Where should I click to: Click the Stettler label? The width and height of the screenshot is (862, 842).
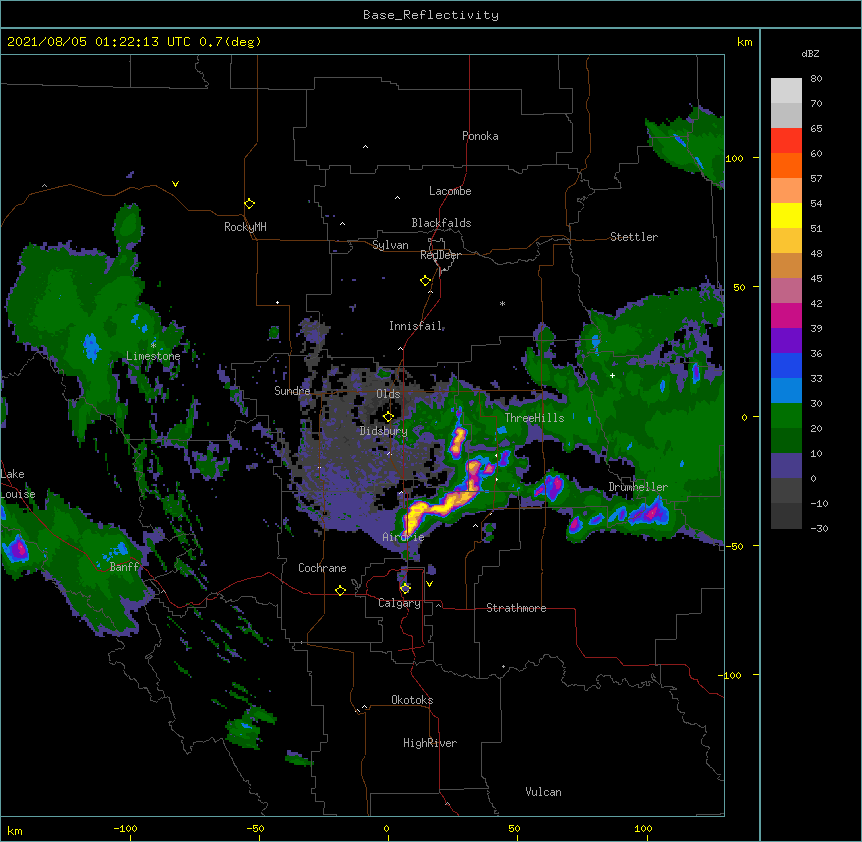(634, 237)
